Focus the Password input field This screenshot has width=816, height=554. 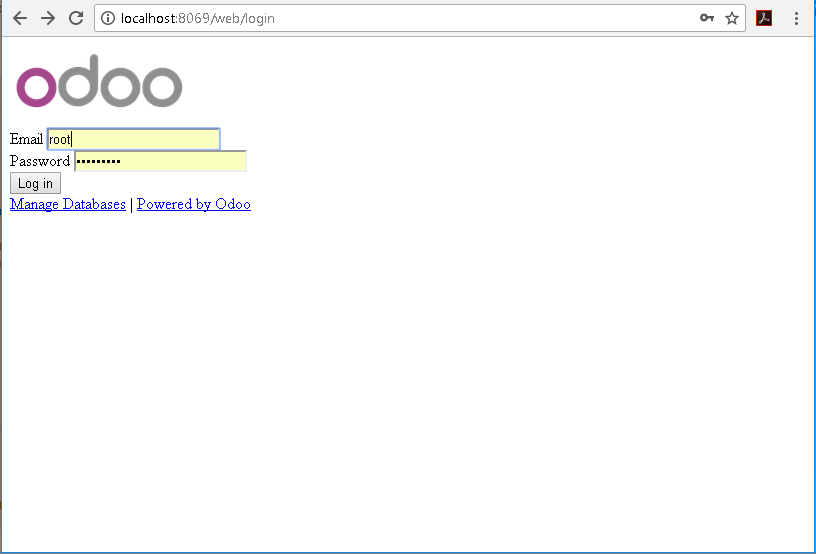(161, 161)
